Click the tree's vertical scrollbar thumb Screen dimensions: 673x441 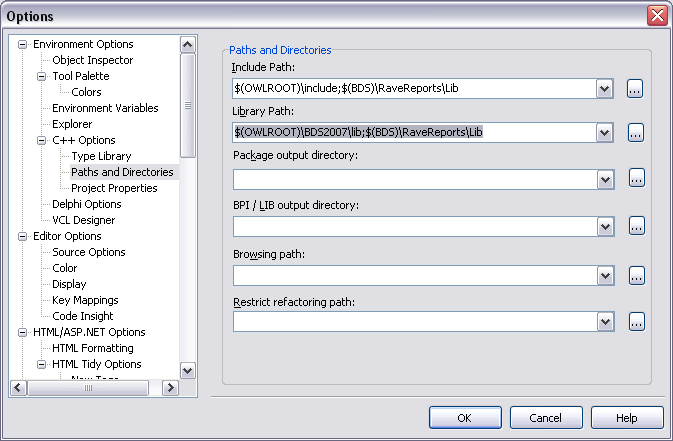[x=188, y=106]
